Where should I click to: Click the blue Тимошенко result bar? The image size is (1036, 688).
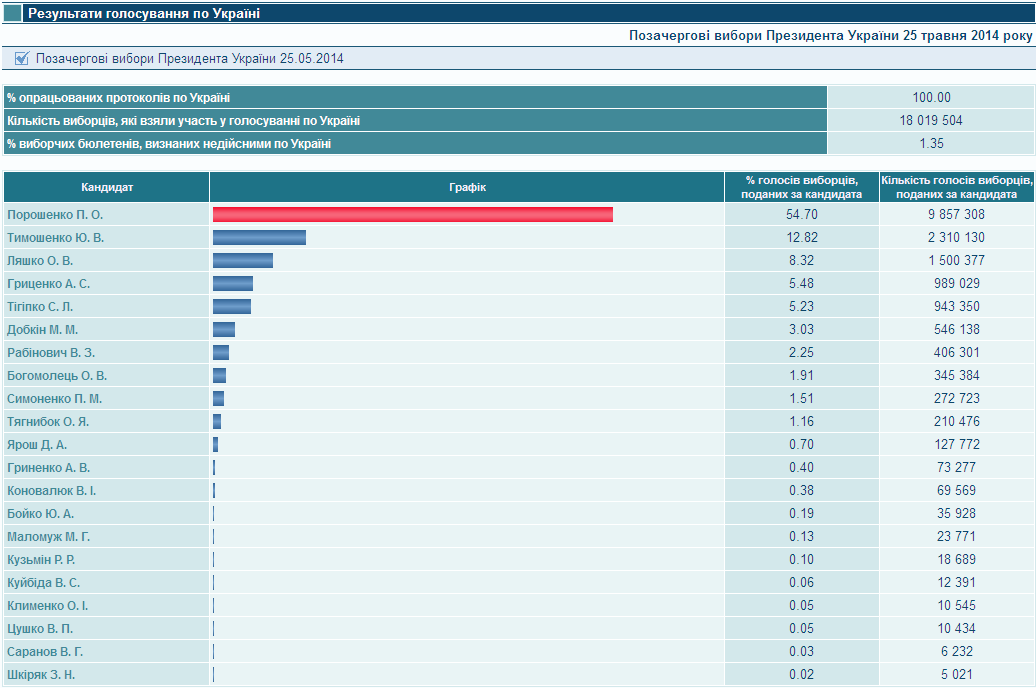(259, 238)
